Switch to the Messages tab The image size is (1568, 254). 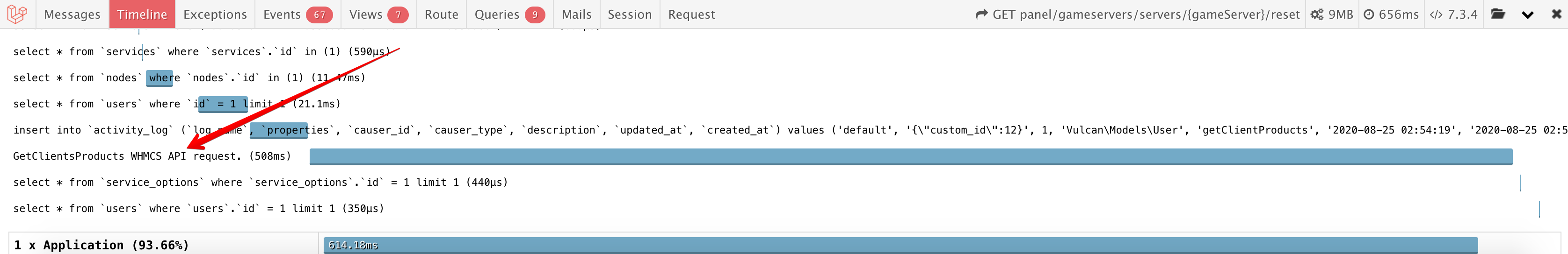(72, 14)
